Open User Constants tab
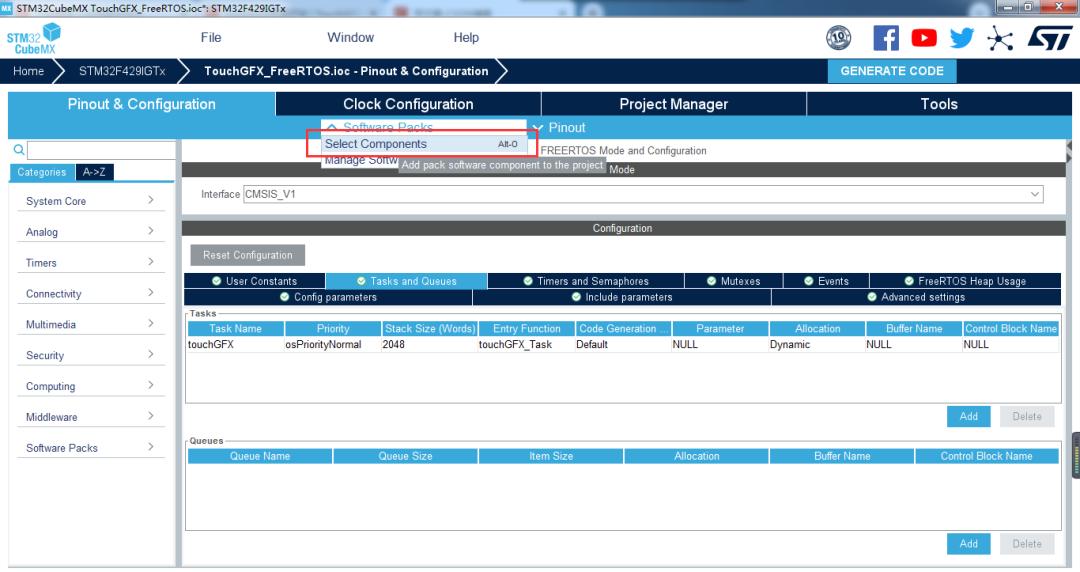1080x572 pixels. tap(254, 281)
